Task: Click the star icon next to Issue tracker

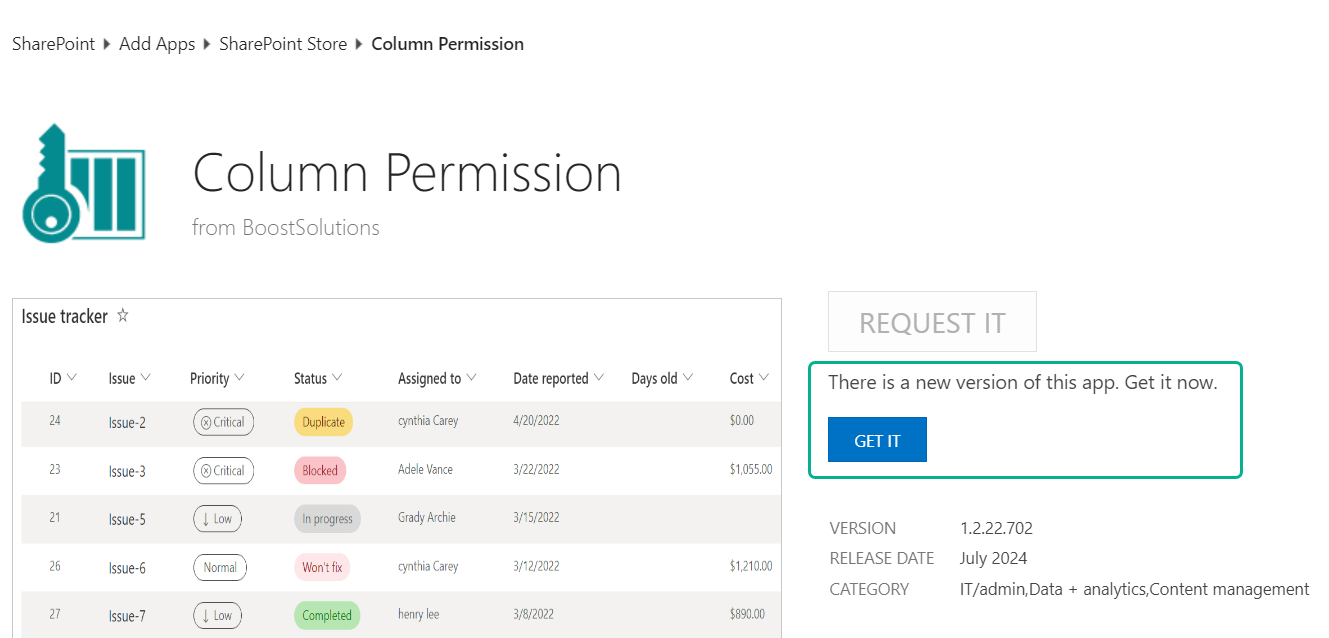Action: (123, 316)
